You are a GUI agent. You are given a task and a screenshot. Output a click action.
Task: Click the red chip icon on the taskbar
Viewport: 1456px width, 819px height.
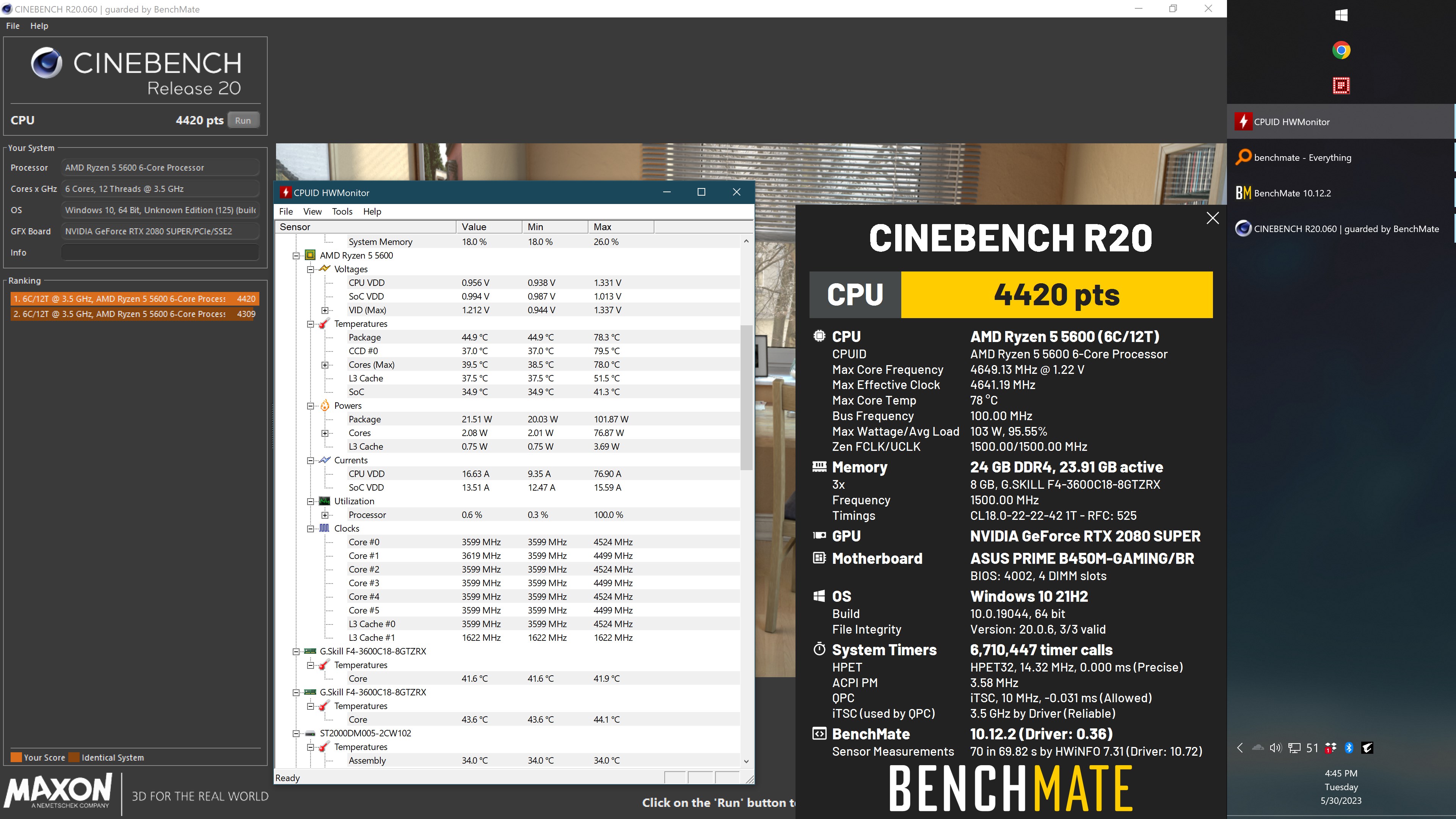[1341, 86]
